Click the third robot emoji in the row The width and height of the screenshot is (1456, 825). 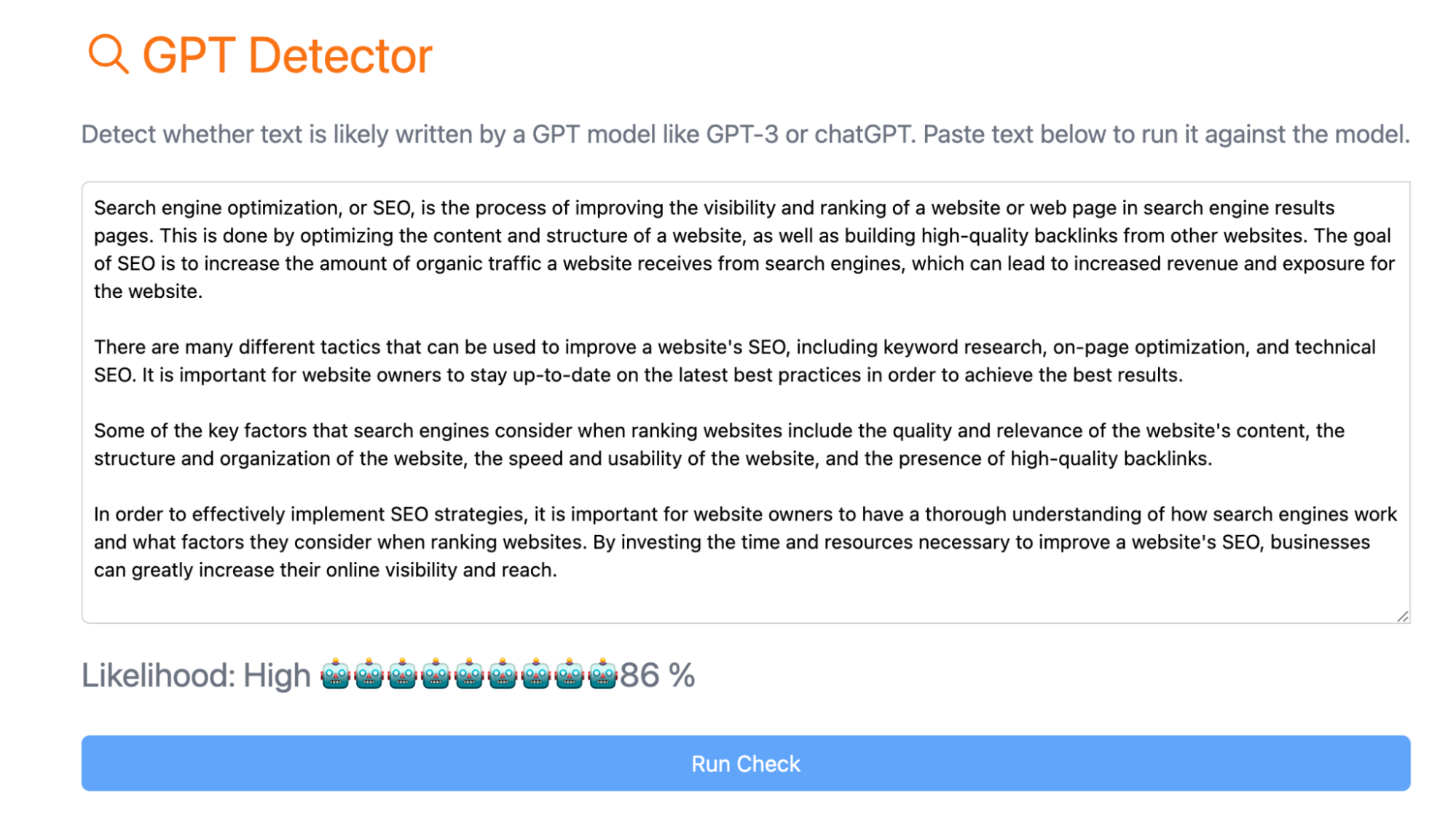pos(402,674)
